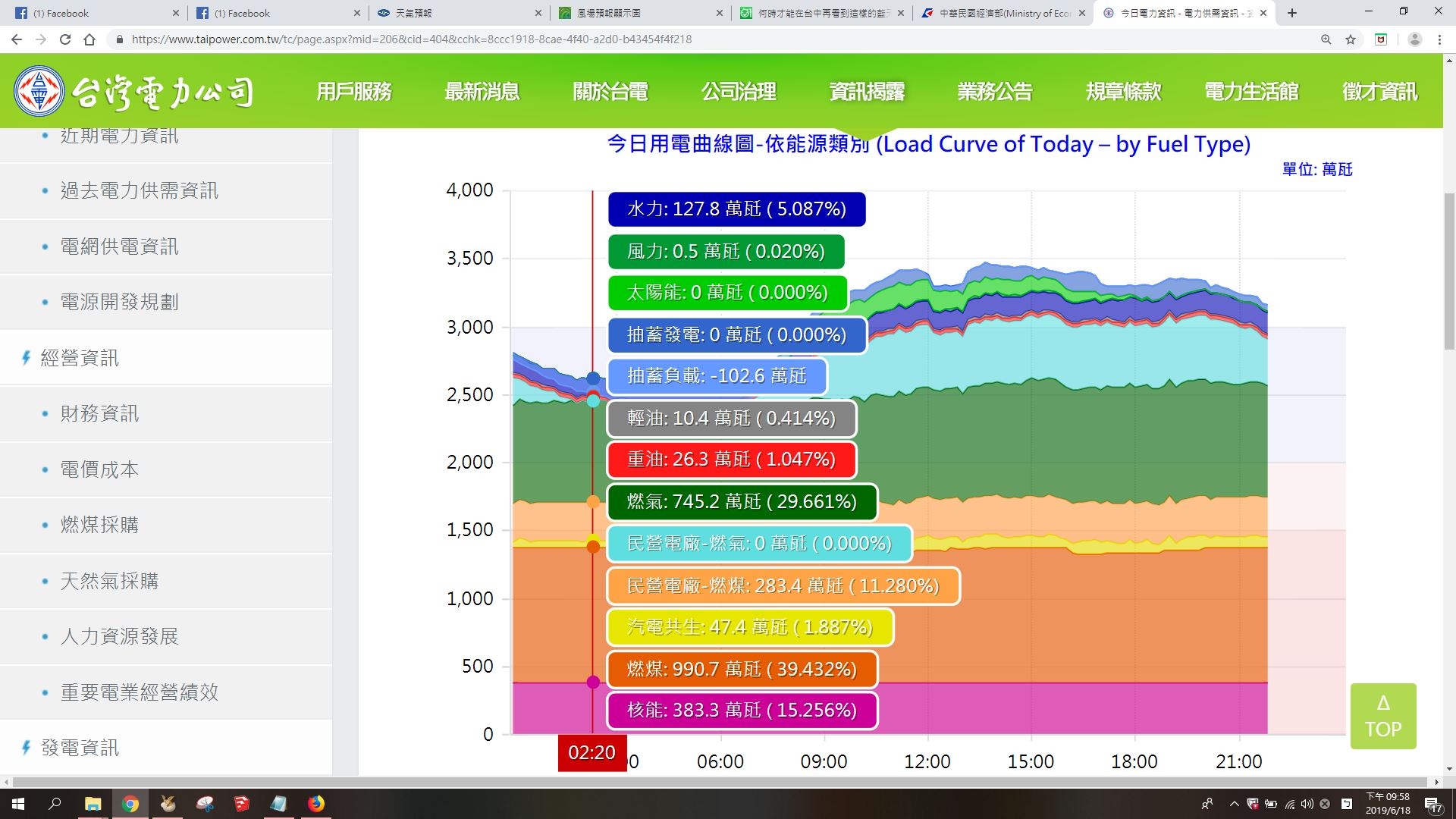
Task: Click the 燃煤 990.7 tooltip entry
Action: [742, 669]
